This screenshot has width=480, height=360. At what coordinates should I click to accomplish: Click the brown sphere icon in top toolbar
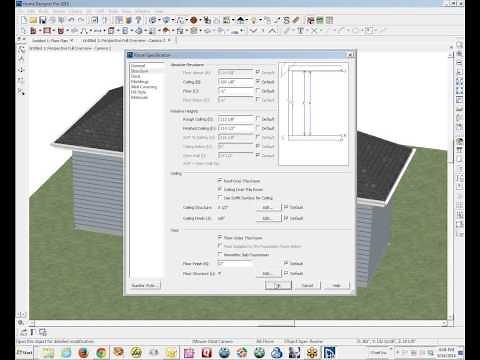tap(194, 20)
